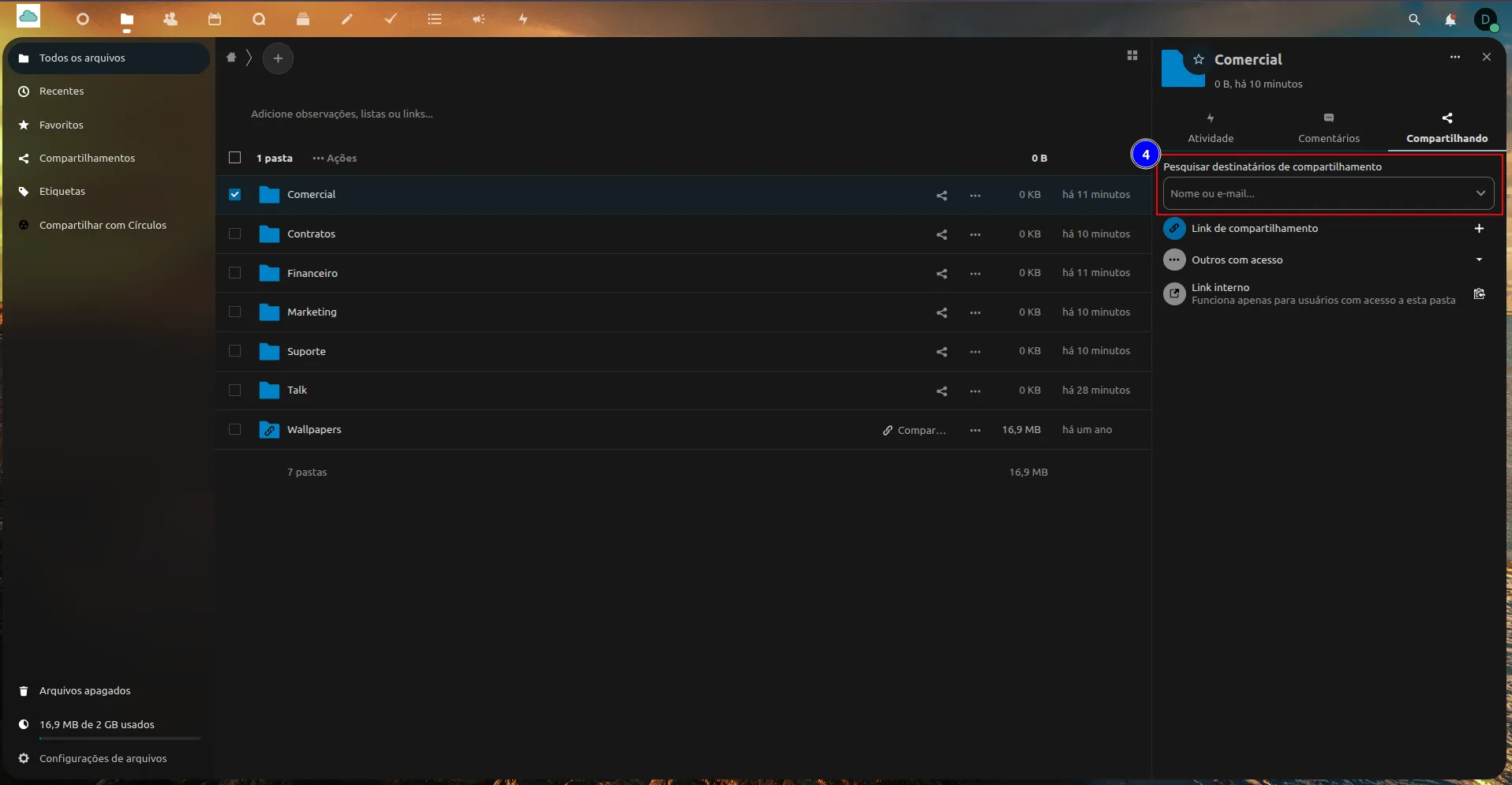Open Compartilhar com Círculos

pyautogui.click(x=109, y=225)
